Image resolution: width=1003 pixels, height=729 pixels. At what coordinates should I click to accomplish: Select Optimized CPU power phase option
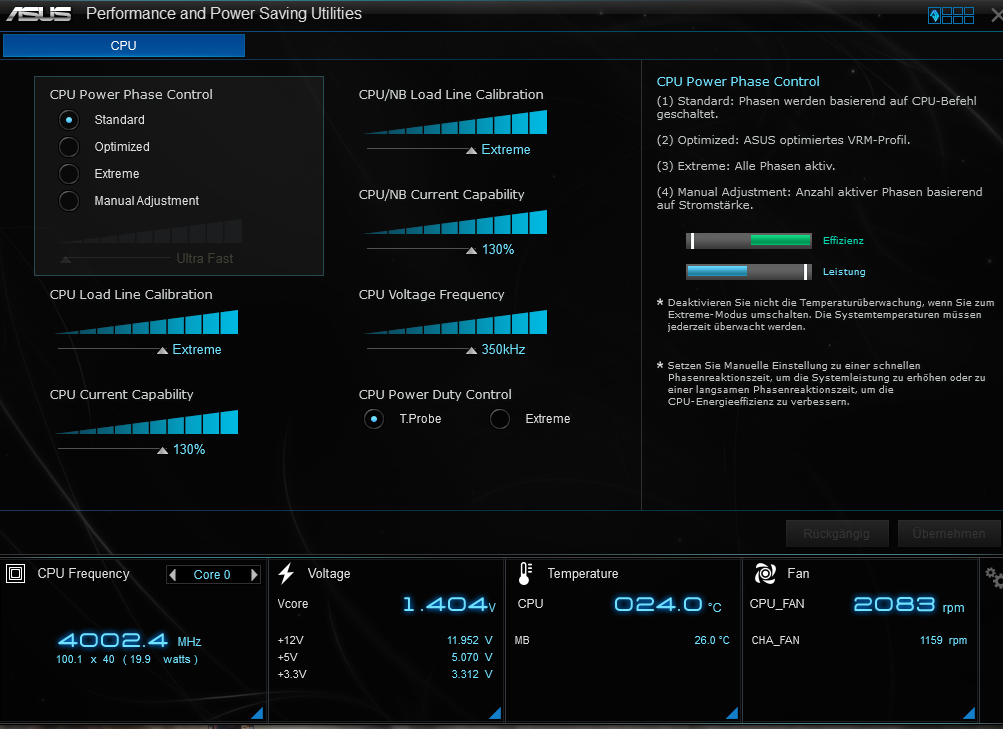[69, 146]
